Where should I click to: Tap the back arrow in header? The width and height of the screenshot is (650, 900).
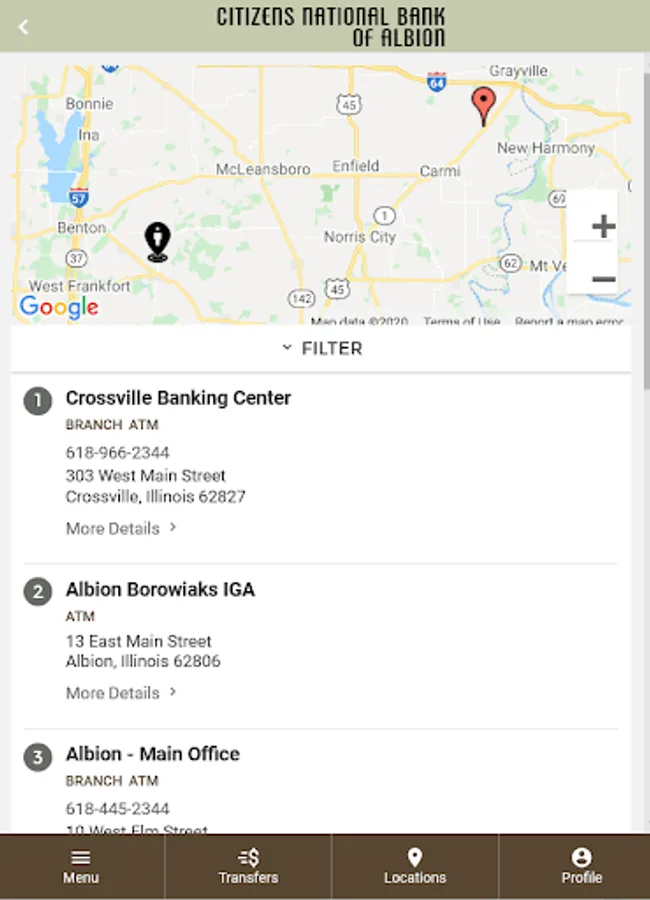click(23, 26)
